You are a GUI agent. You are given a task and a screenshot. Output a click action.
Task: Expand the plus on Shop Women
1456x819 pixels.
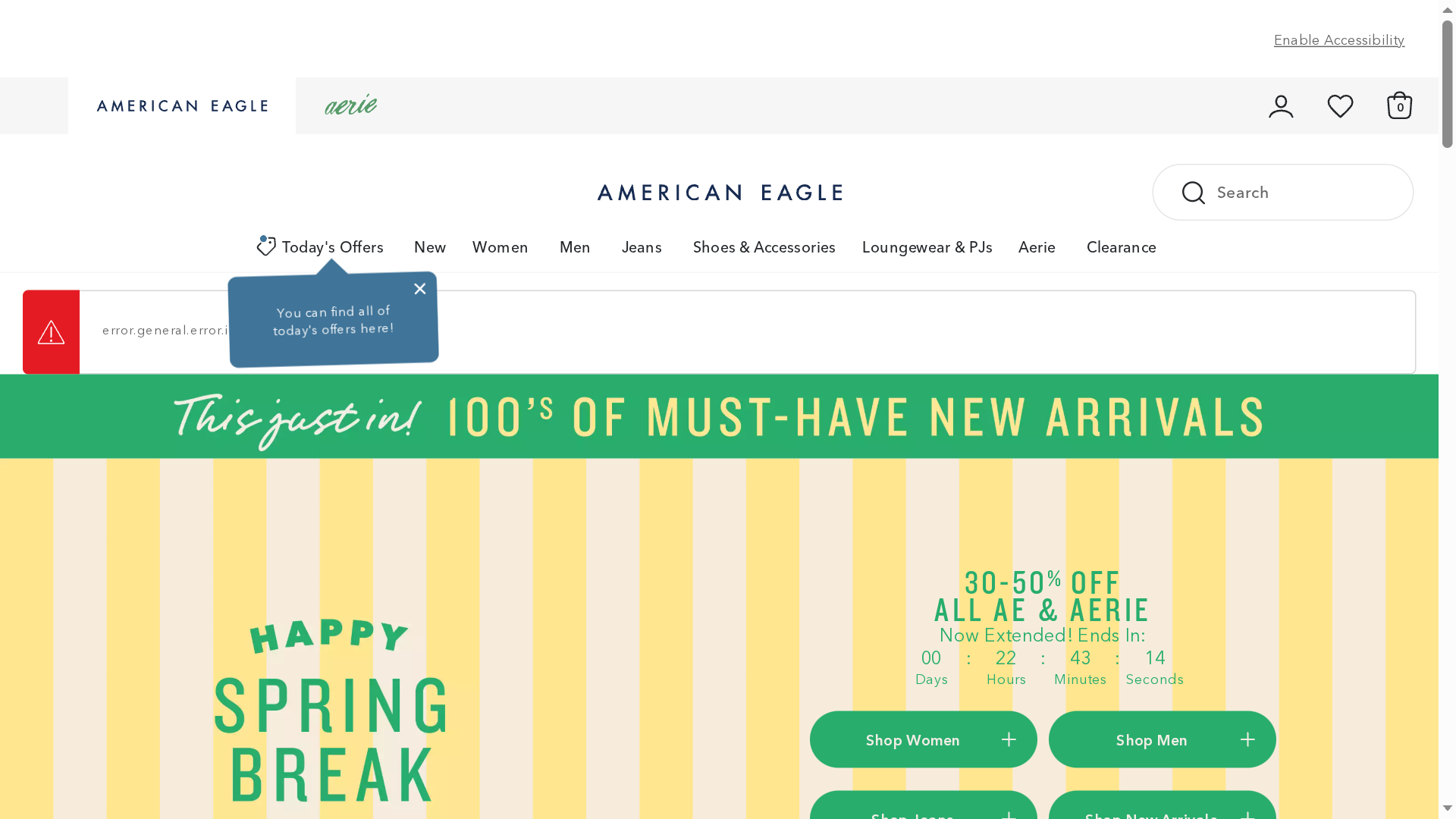coord(1009,739)
